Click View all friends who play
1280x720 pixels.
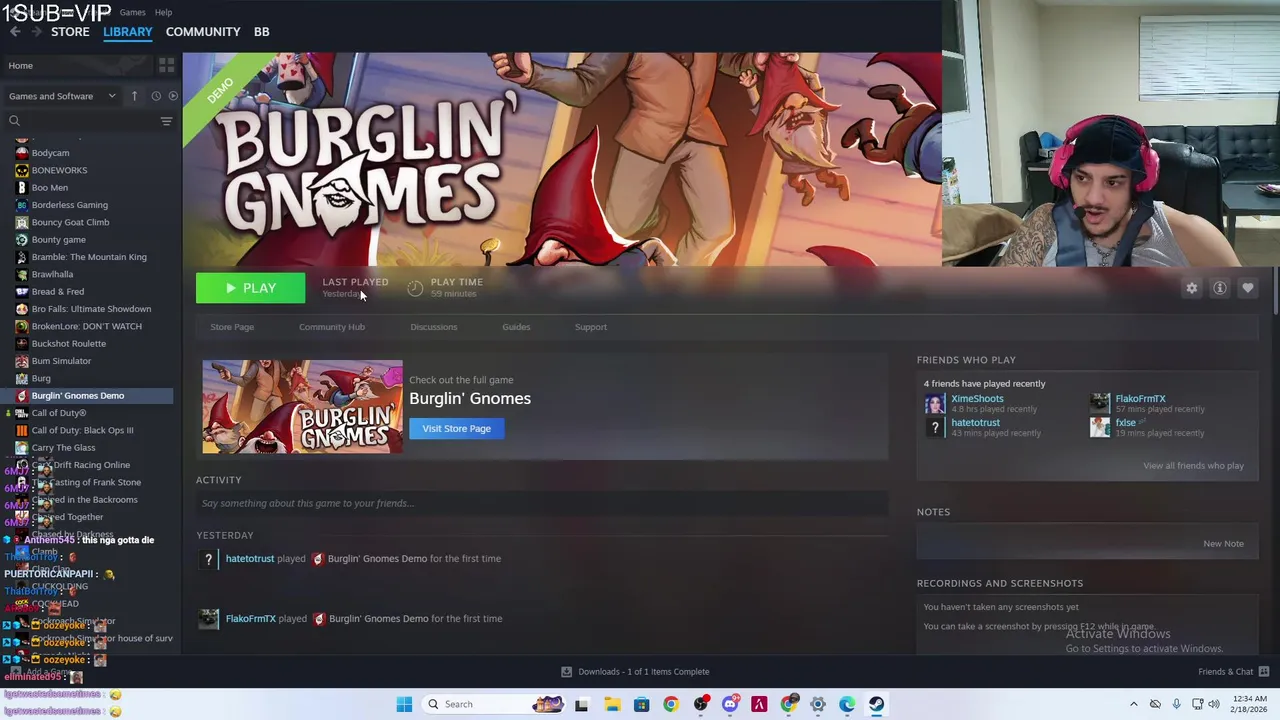(1193, 465)
